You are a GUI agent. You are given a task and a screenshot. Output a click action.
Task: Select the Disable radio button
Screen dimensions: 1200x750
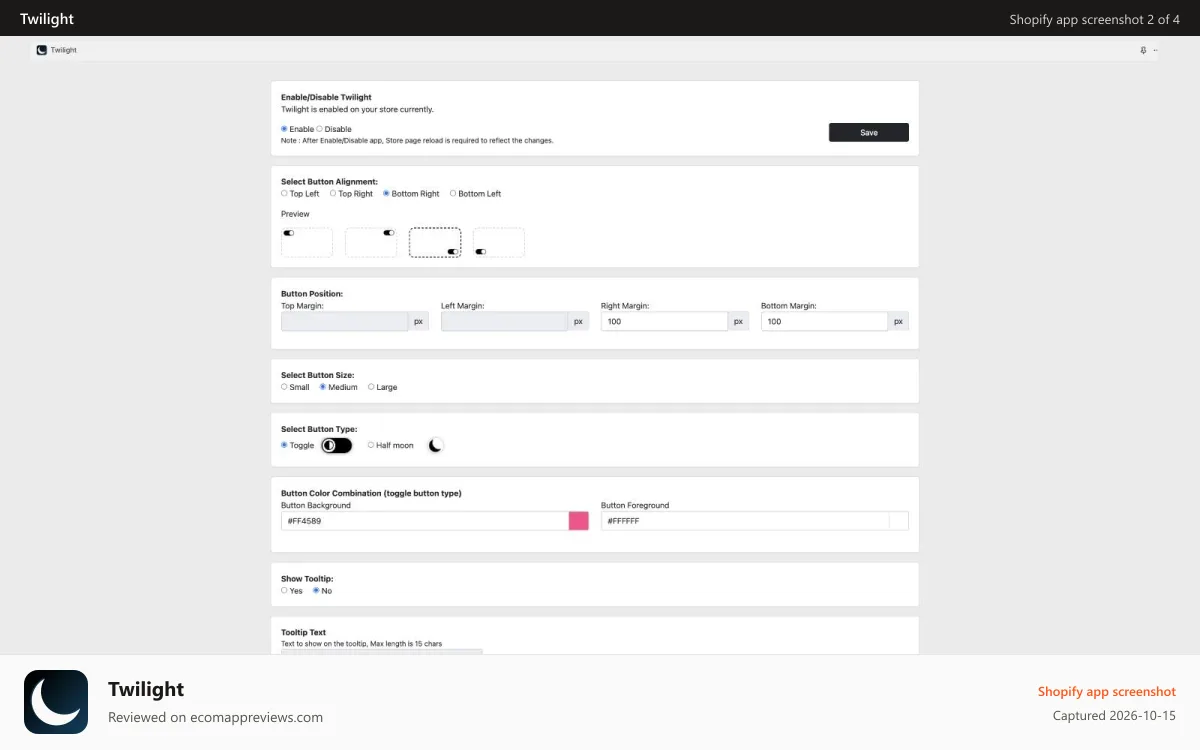(320, 129)
